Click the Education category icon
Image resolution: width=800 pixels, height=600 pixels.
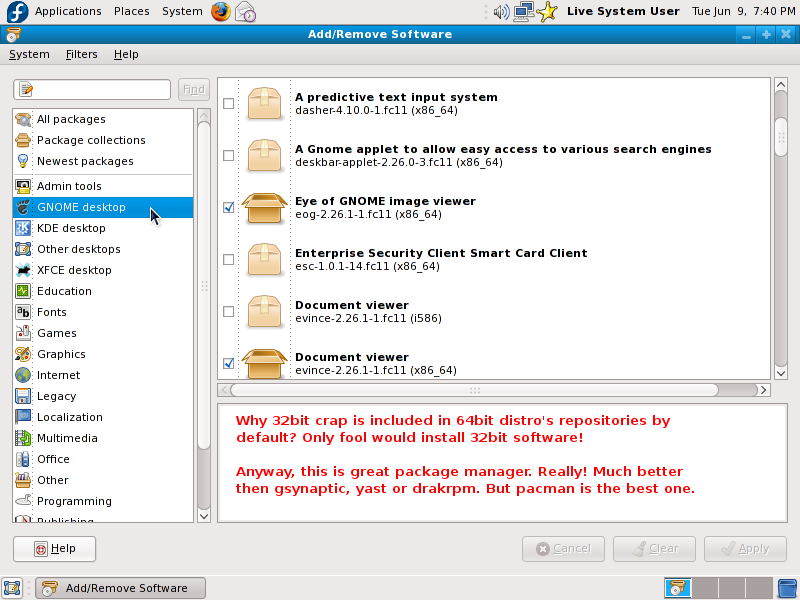[x=23, y=291]
